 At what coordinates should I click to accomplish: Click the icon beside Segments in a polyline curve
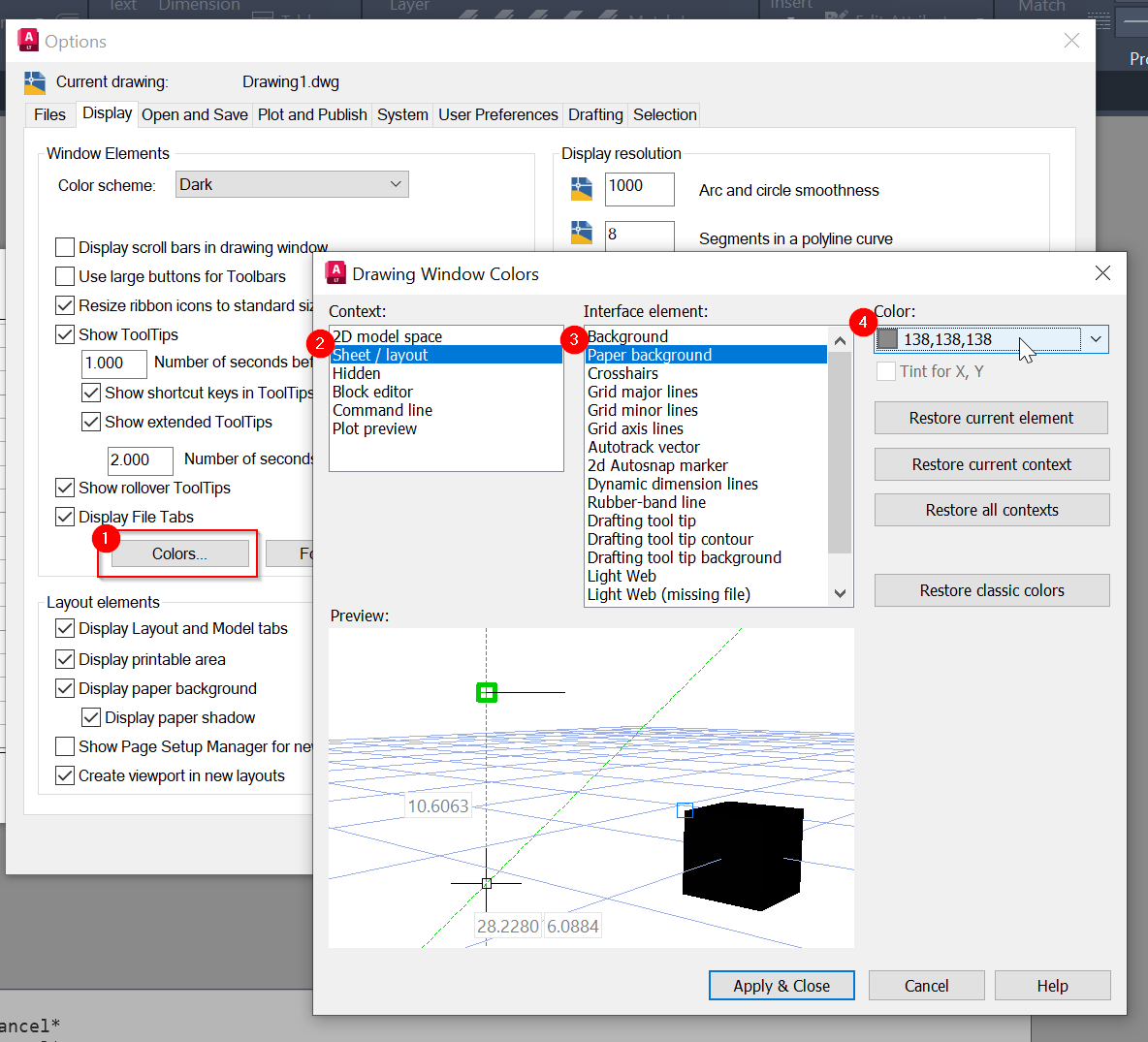(581, 234)
